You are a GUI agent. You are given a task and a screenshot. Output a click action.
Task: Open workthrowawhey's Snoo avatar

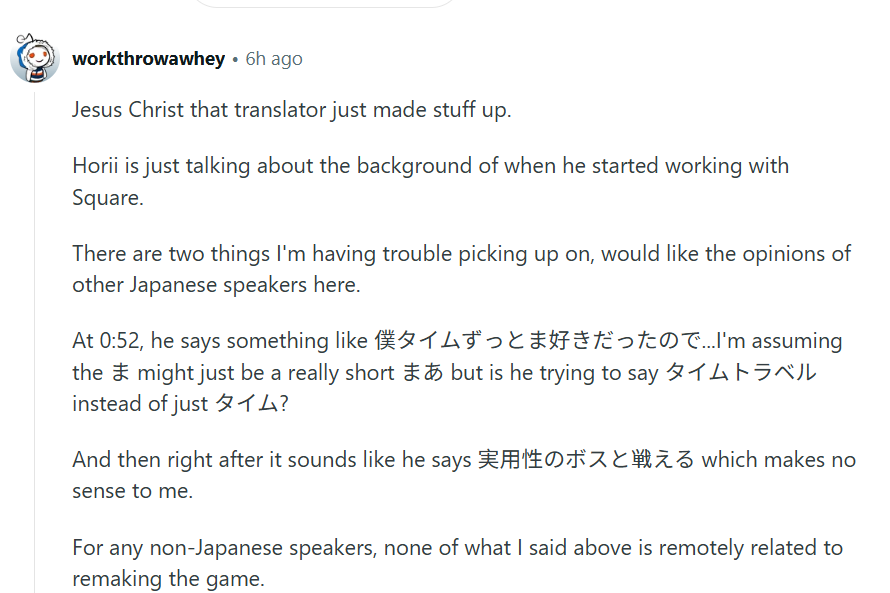35,57
